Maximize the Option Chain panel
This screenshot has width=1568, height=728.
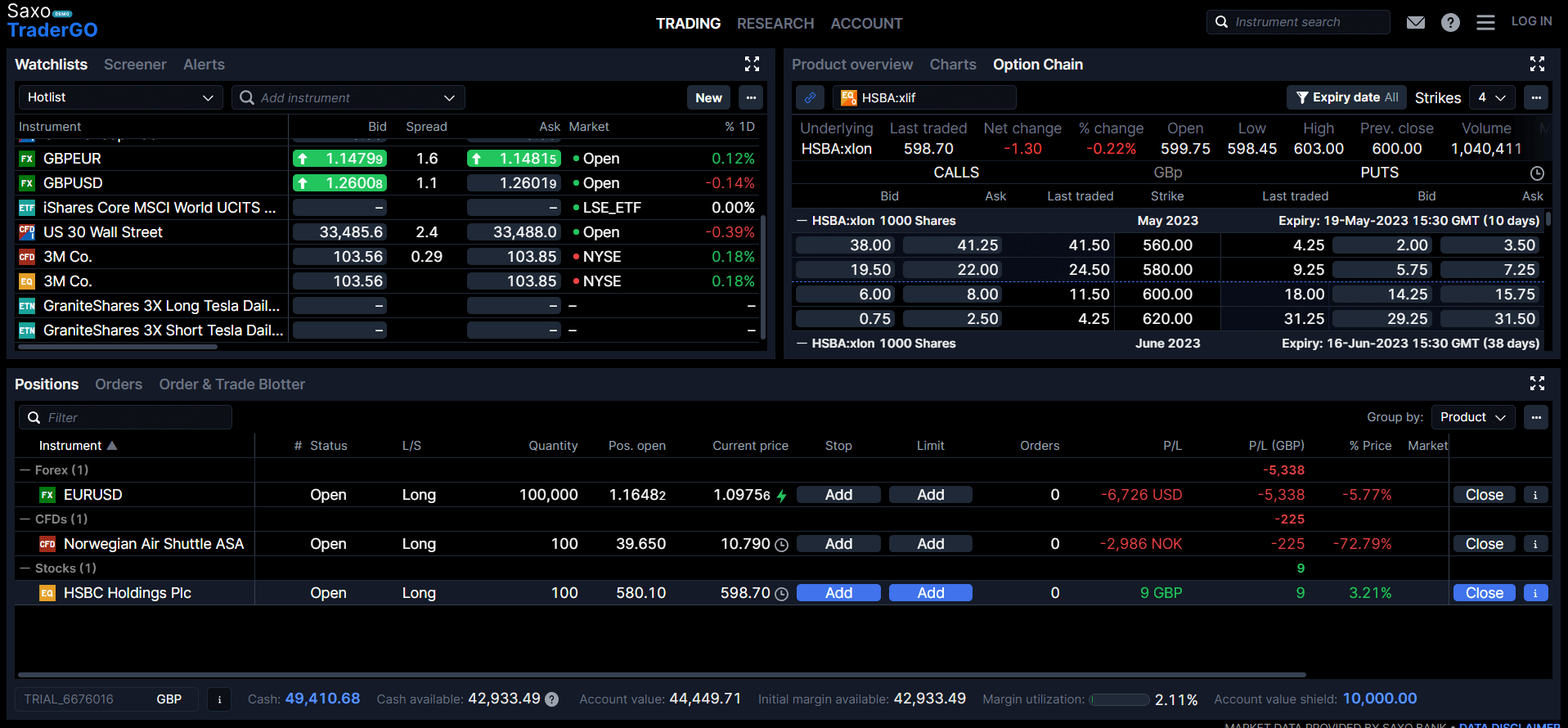(x=1537, y=64)
